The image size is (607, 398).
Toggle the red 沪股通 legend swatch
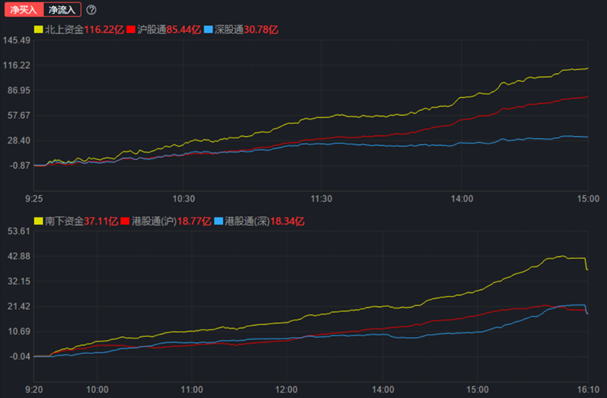(131, 29)
